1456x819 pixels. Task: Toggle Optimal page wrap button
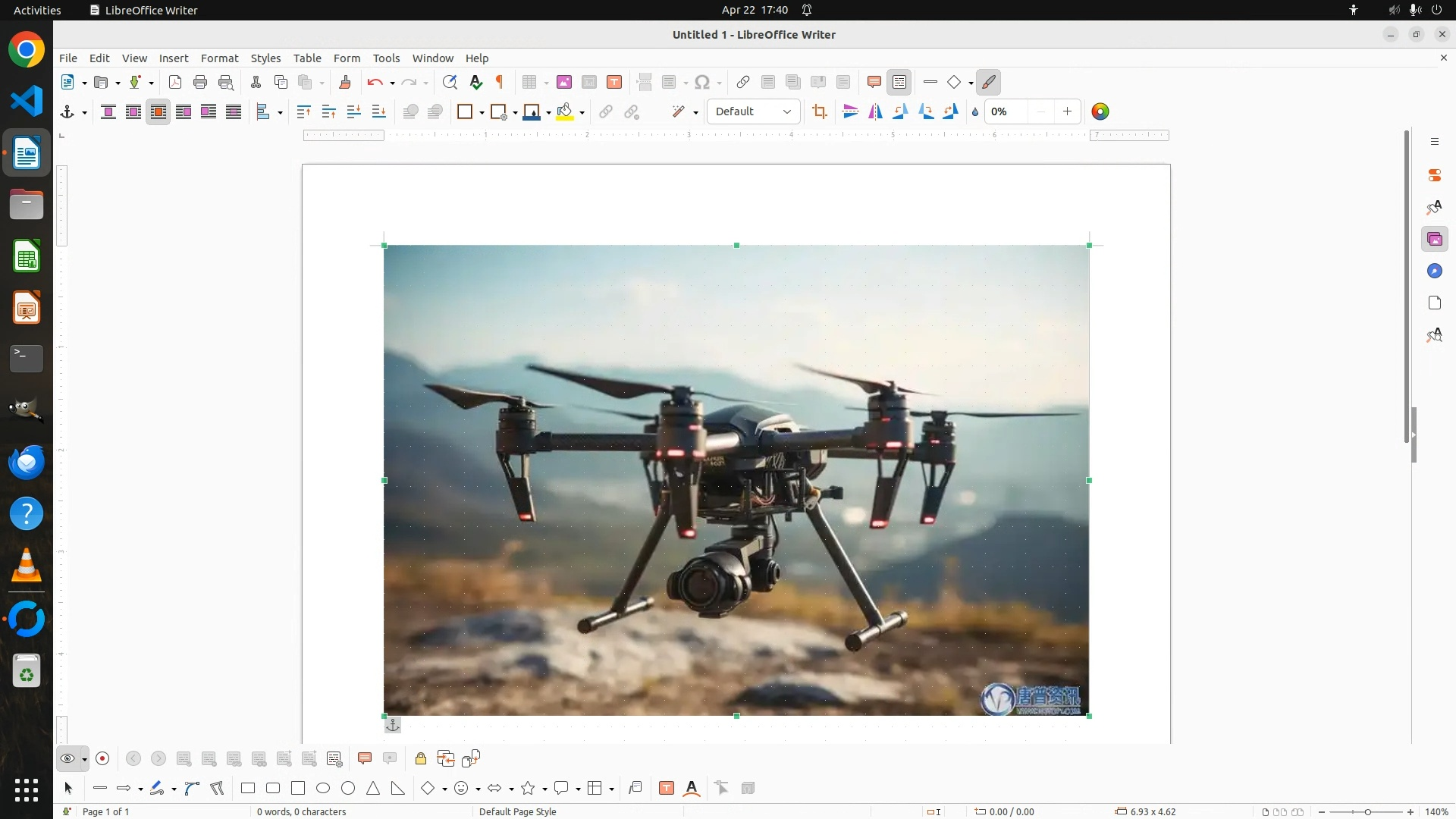[158, 111]
